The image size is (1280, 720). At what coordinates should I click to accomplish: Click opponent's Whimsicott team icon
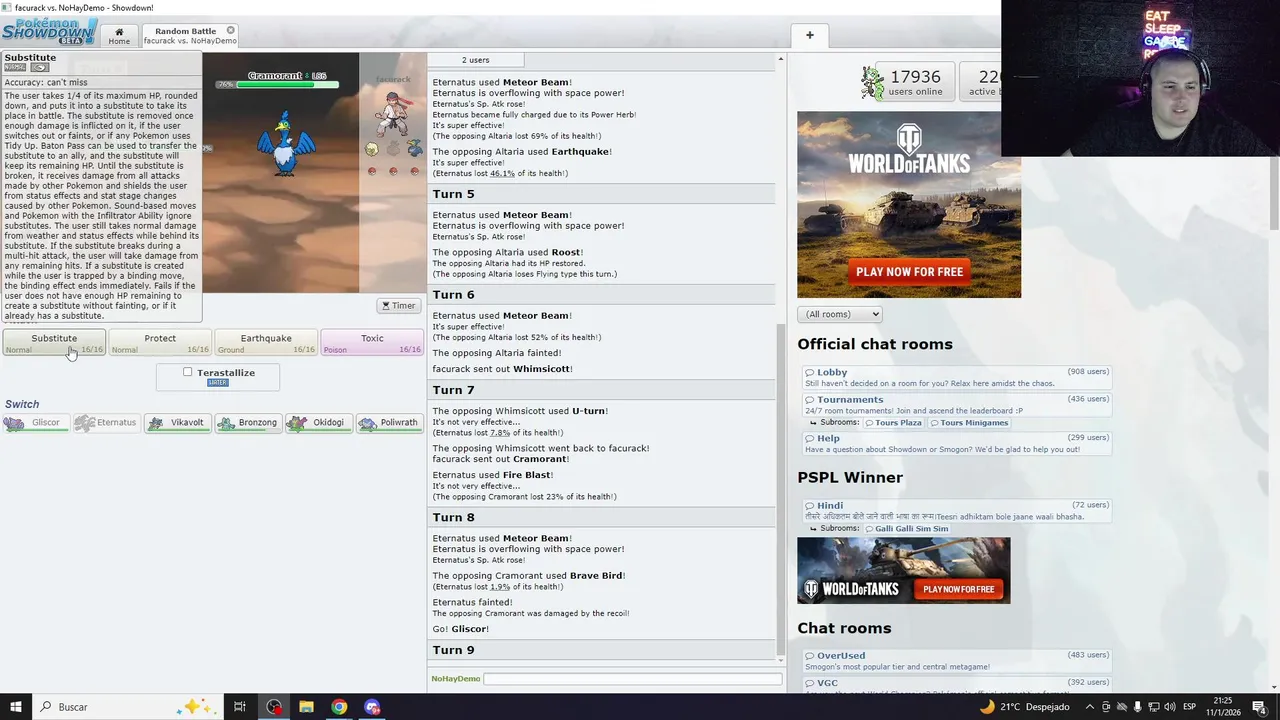pyautogui.click(x=372, y=150)
